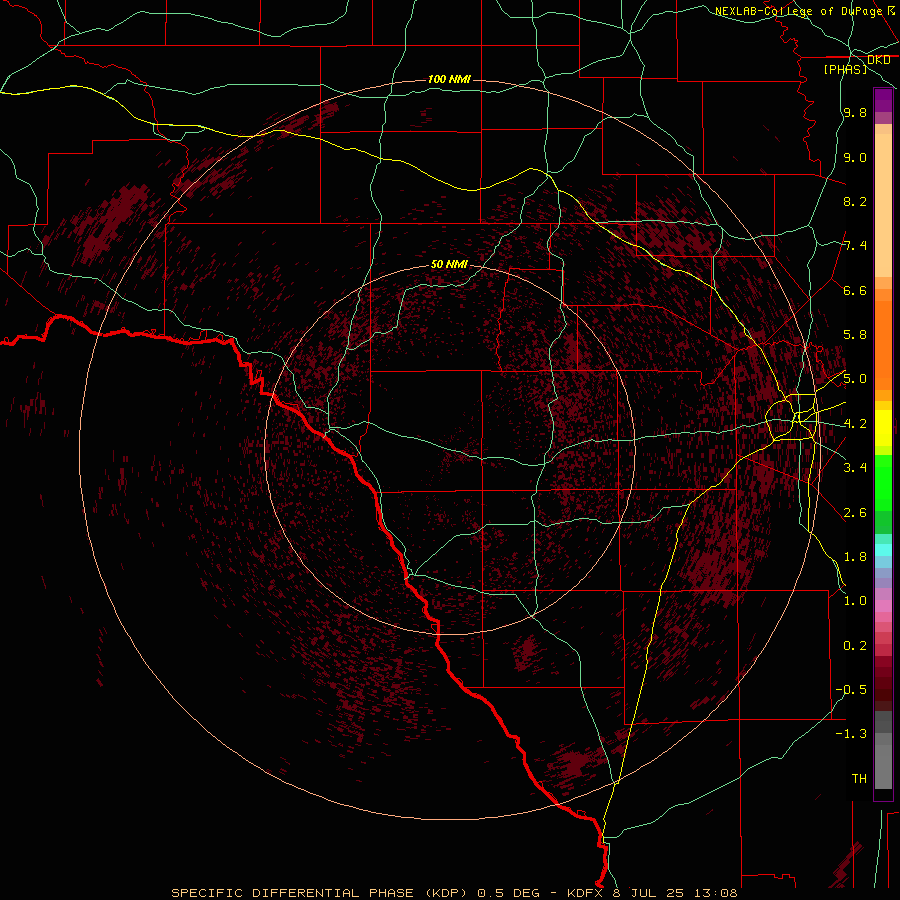The height and width of the screenshot is (900, 900).
Task: Pick the bright green segment of the color bar
Action: pos(883,482)
